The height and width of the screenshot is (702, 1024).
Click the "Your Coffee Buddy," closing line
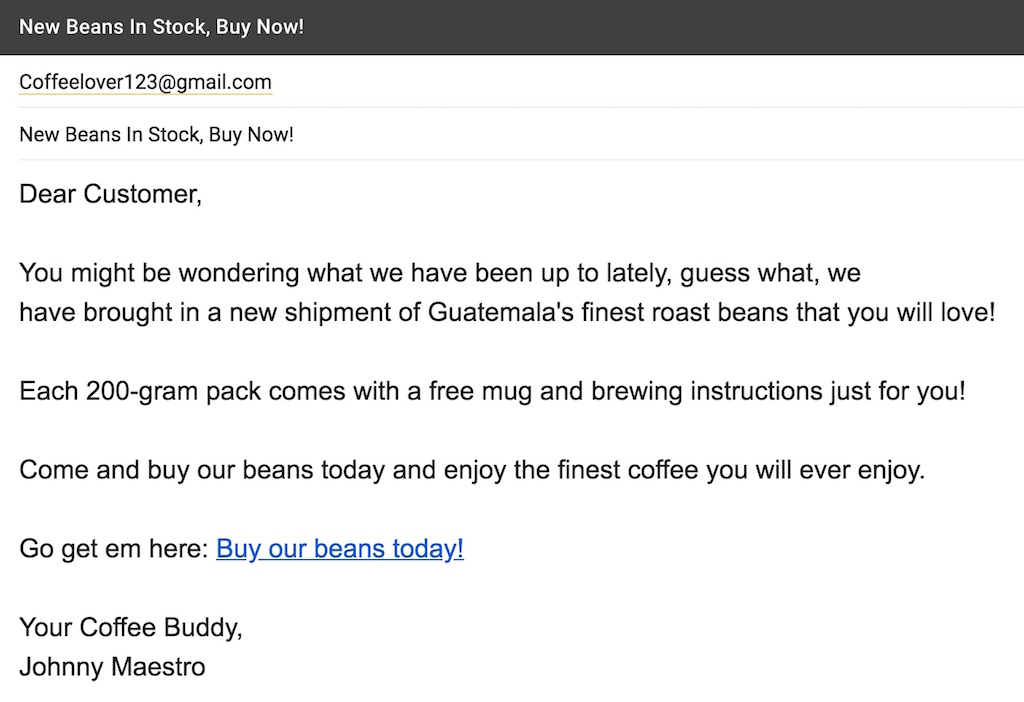[x=131, y=628]
